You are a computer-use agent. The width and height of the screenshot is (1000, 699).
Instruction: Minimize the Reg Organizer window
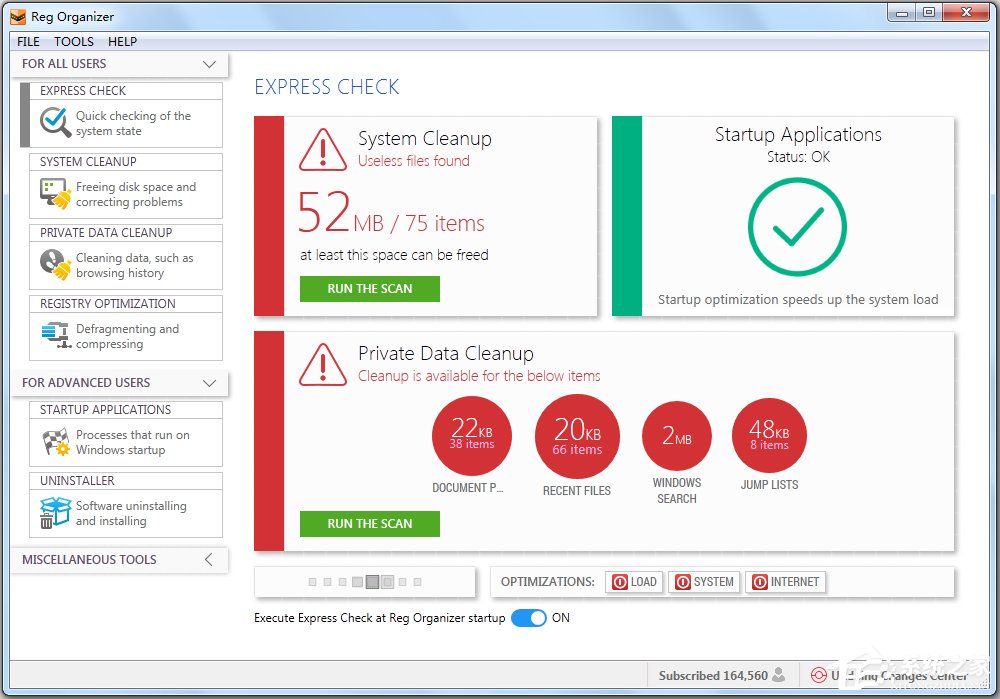tap(902, 12)
